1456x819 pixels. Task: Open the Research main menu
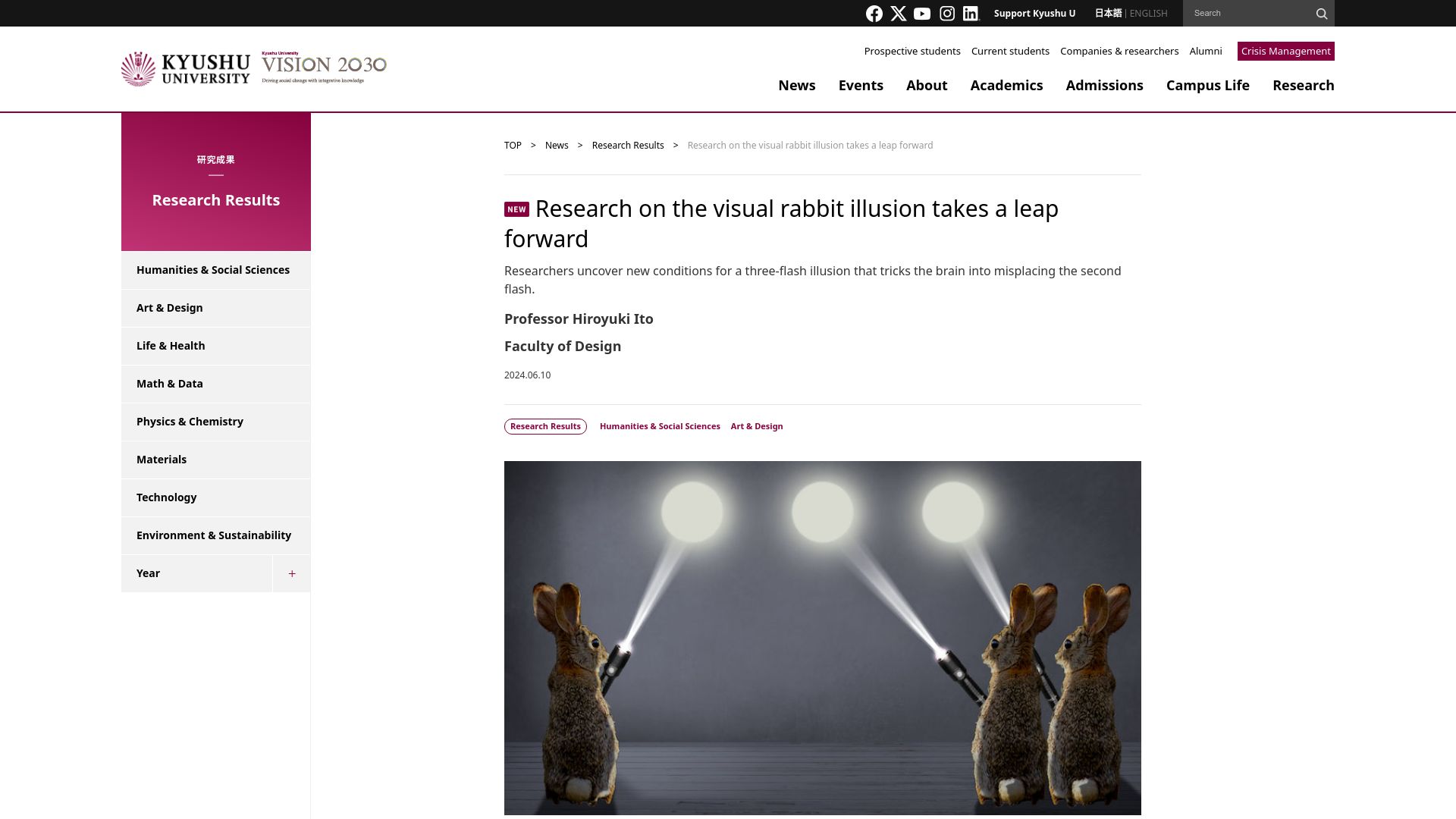[x=1303, y=86]
